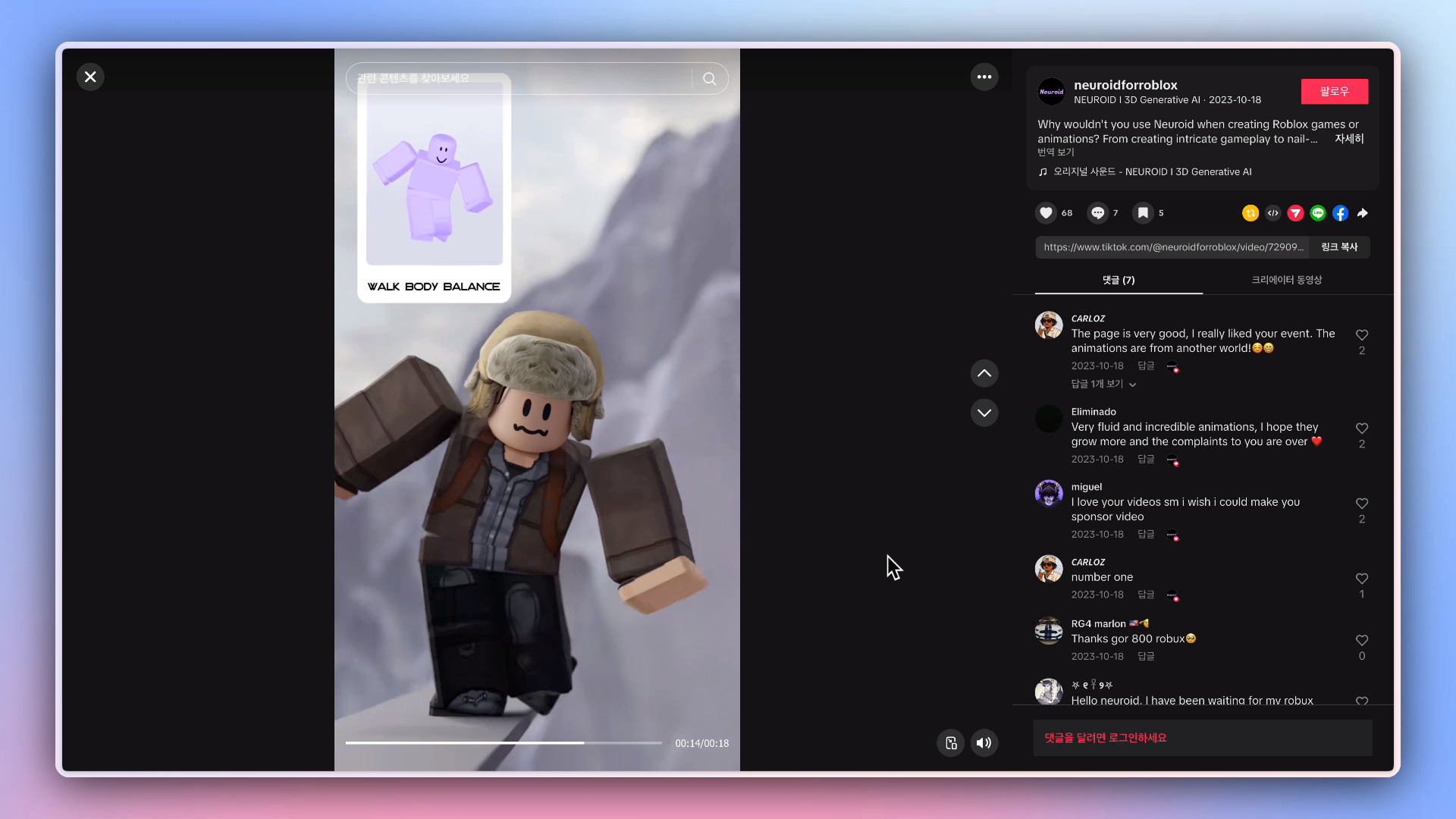Click the embed code icon

pyautogui.click(x=1272, y=213)
